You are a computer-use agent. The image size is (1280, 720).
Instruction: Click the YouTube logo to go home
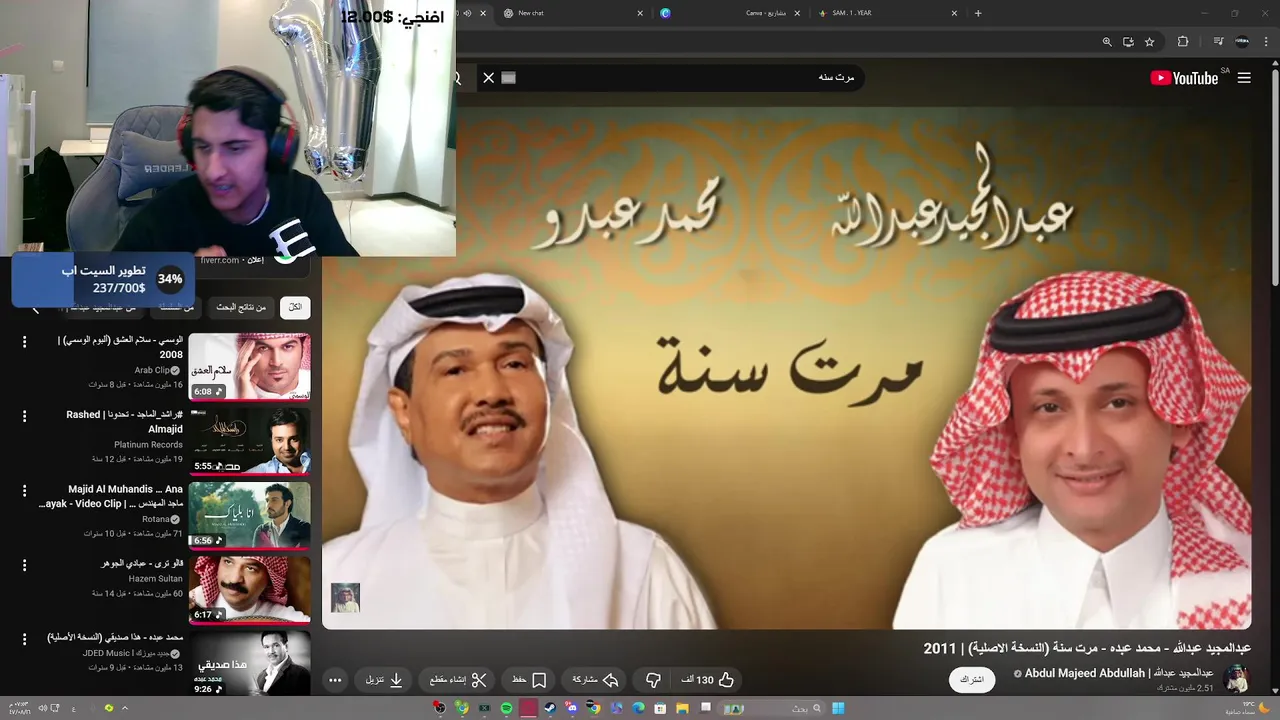tap(1184, 78)
